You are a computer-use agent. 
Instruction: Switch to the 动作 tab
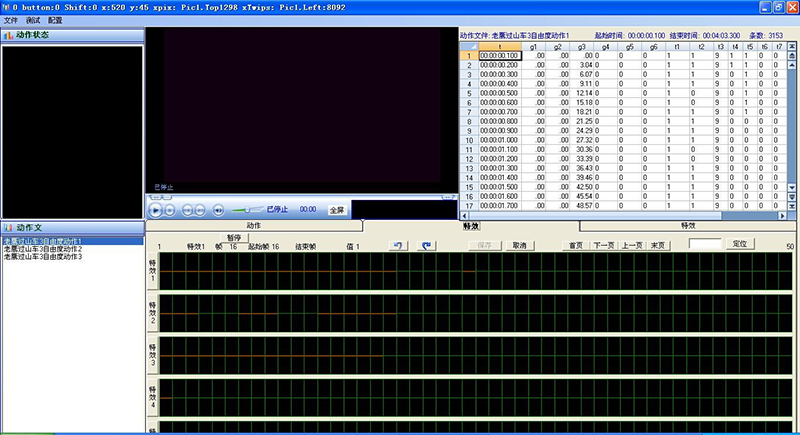pyautogui.click(x=253, y=226)
